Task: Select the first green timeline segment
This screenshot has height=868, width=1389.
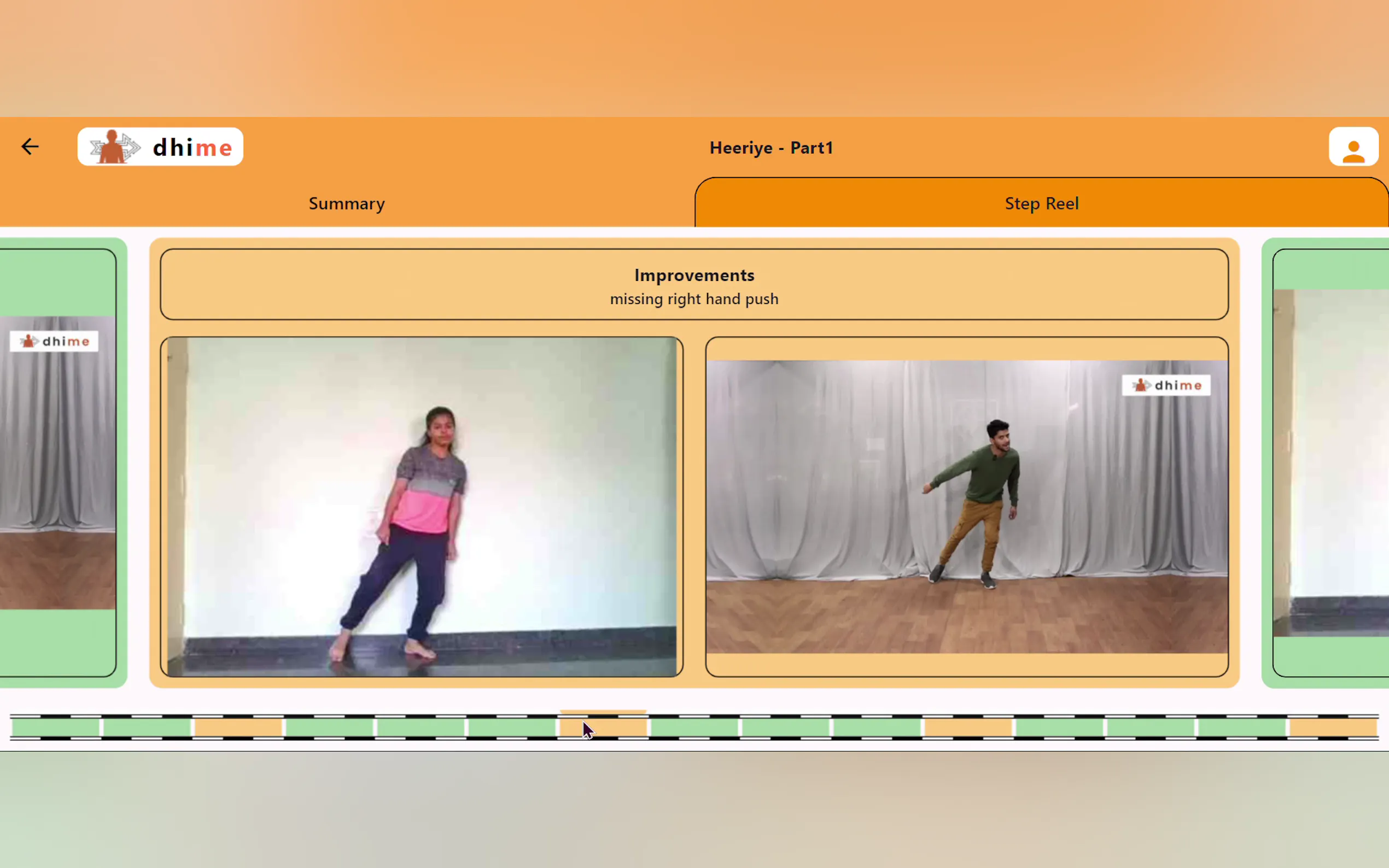Action: click(x=56, y=728)
